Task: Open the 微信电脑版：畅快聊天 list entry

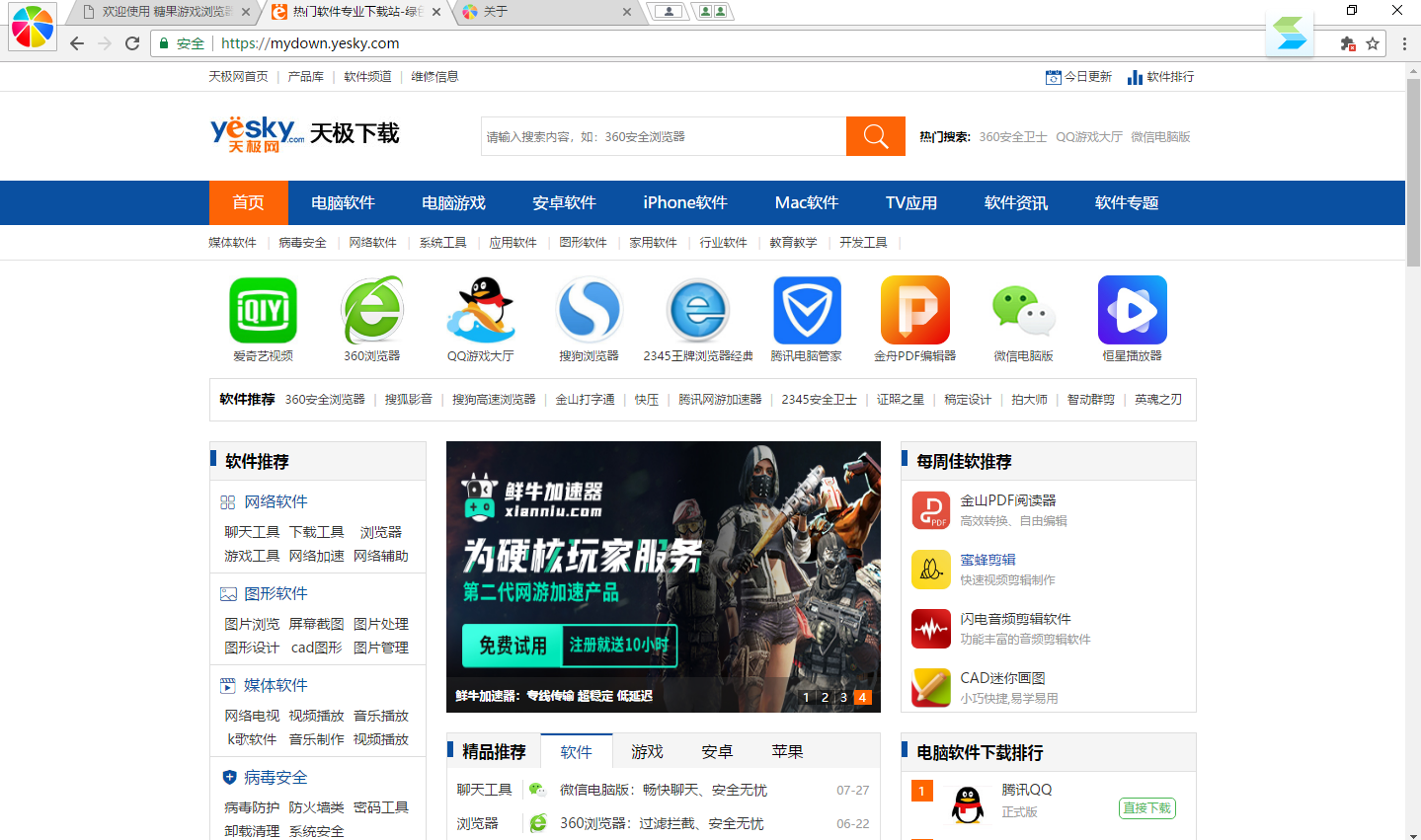Action: click(x=664, y=790)
